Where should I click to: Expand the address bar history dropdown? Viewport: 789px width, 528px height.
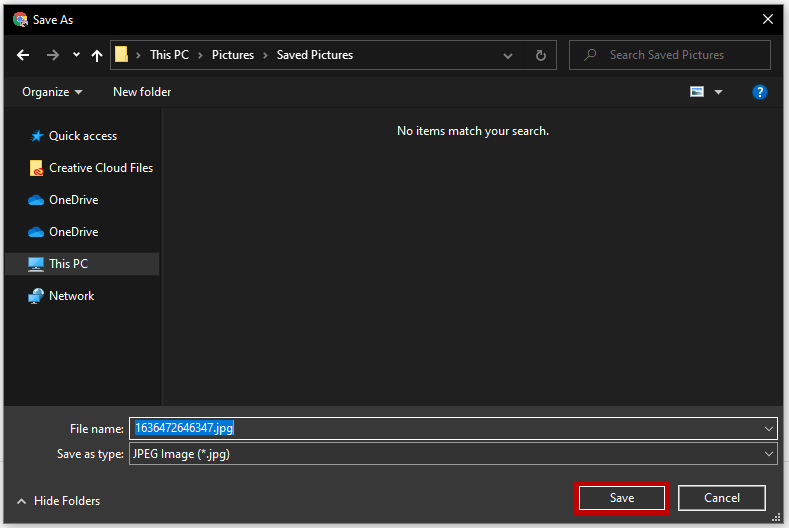click(508, 55)
